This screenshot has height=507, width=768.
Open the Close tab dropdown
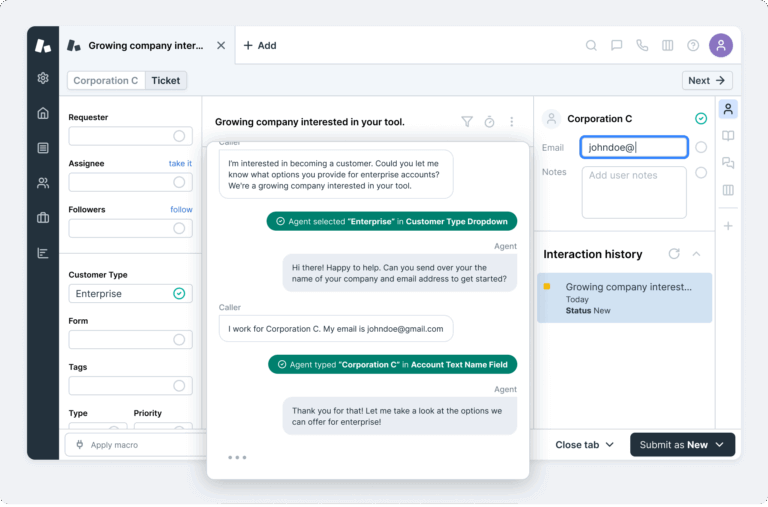585,445
